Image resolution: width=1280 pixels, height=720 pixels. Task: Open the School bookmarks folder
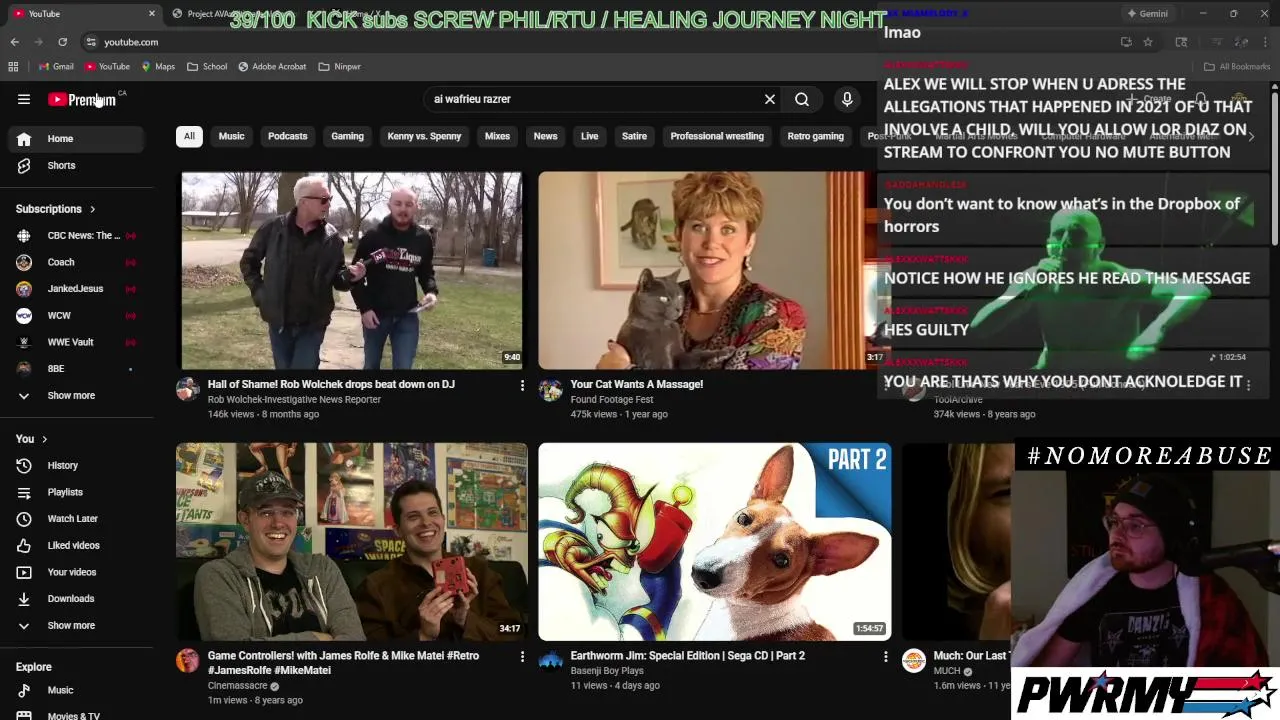pyautogui.click(x=207, y=66)
